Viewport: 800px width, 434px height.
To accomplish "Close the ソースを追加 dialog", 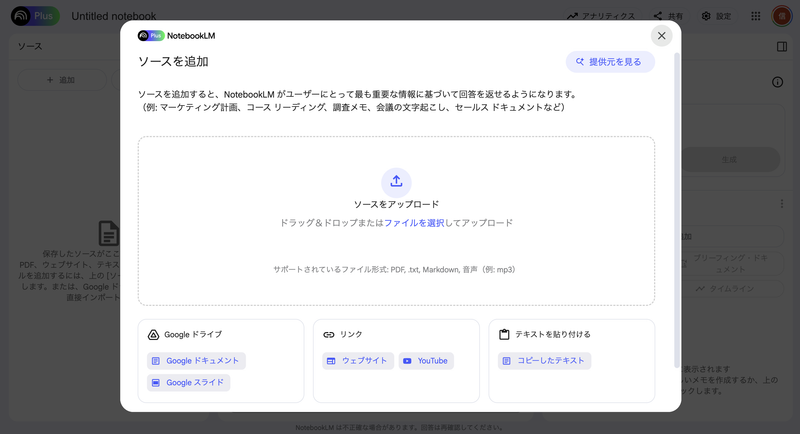I will point(661,36).
